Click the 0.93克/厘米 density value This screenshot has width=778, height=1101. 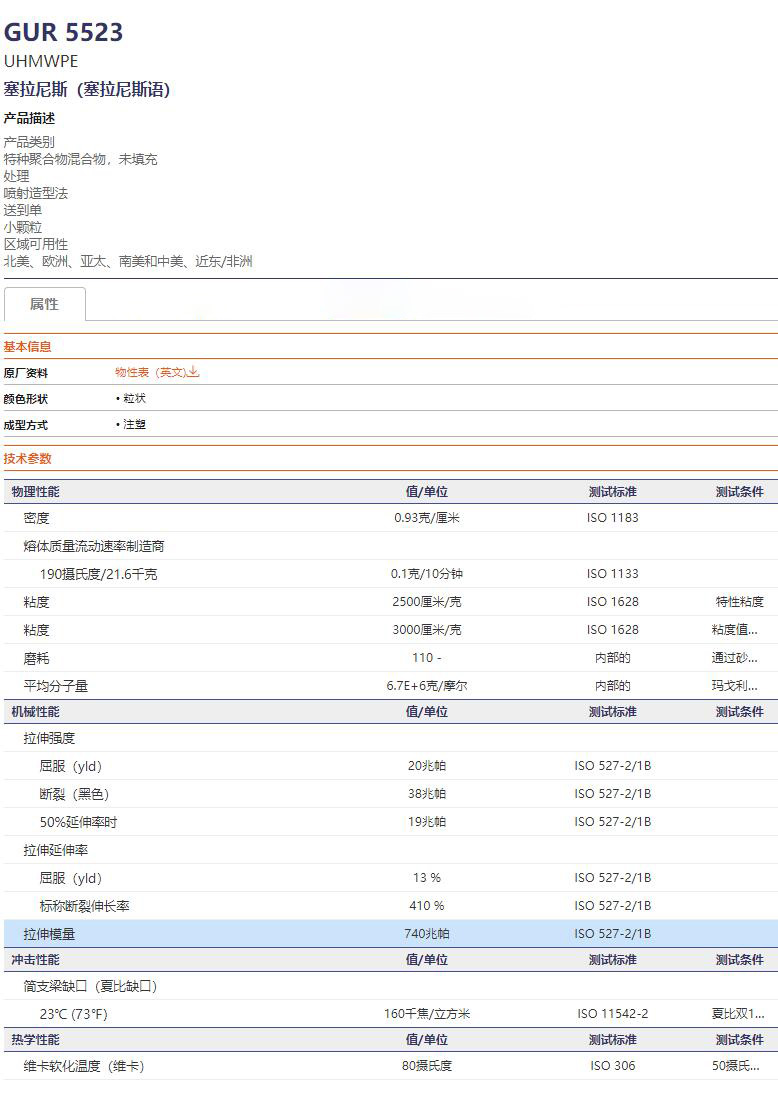coord(427,517)
